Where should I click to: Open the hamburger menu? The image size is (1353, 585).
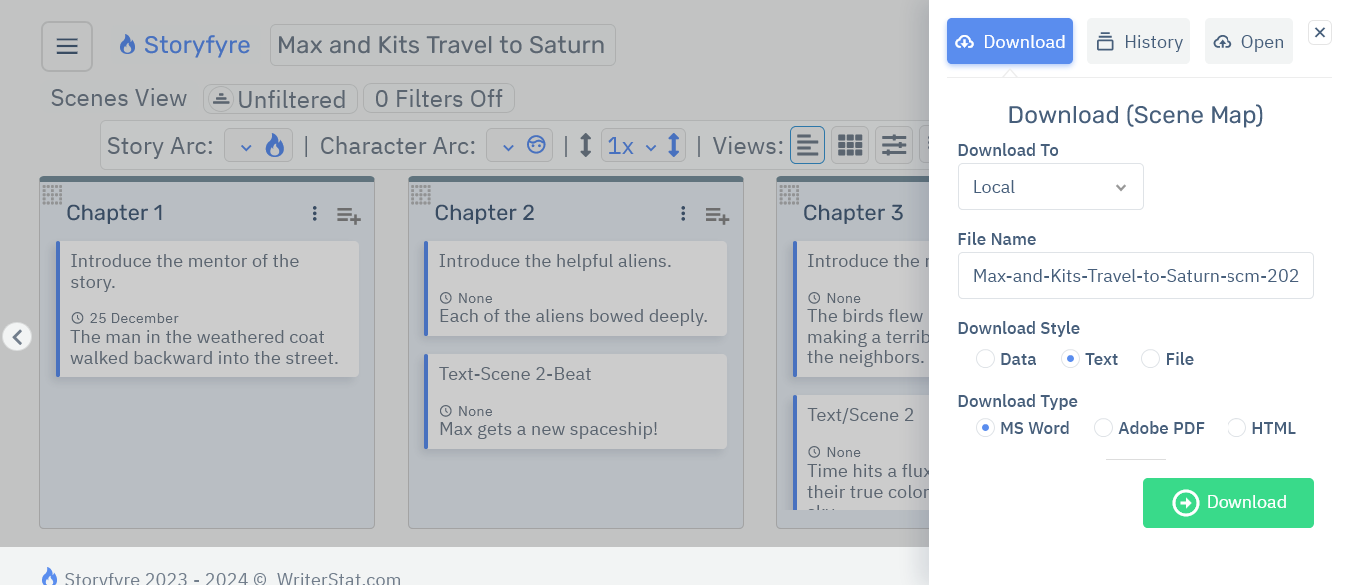click(x=67, y=46)
